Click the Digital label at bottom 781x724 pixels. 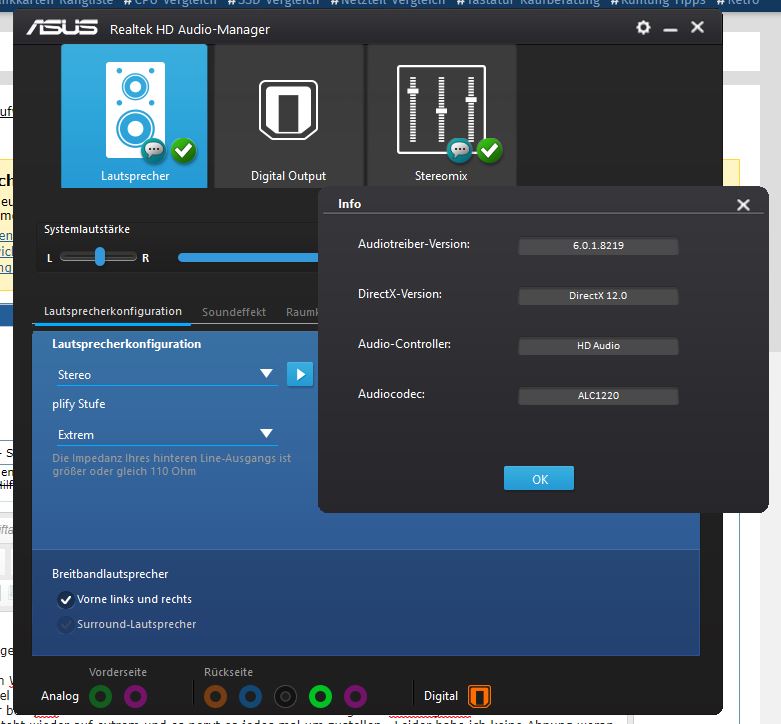coord(440,696)
